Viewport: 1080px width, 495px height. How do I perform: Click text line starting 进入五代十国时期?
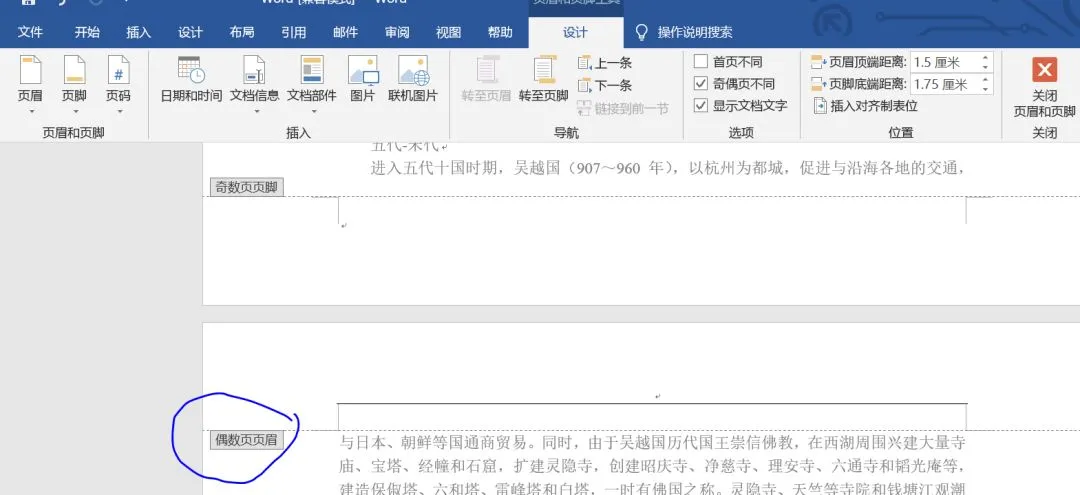click(x=666, y=168)
